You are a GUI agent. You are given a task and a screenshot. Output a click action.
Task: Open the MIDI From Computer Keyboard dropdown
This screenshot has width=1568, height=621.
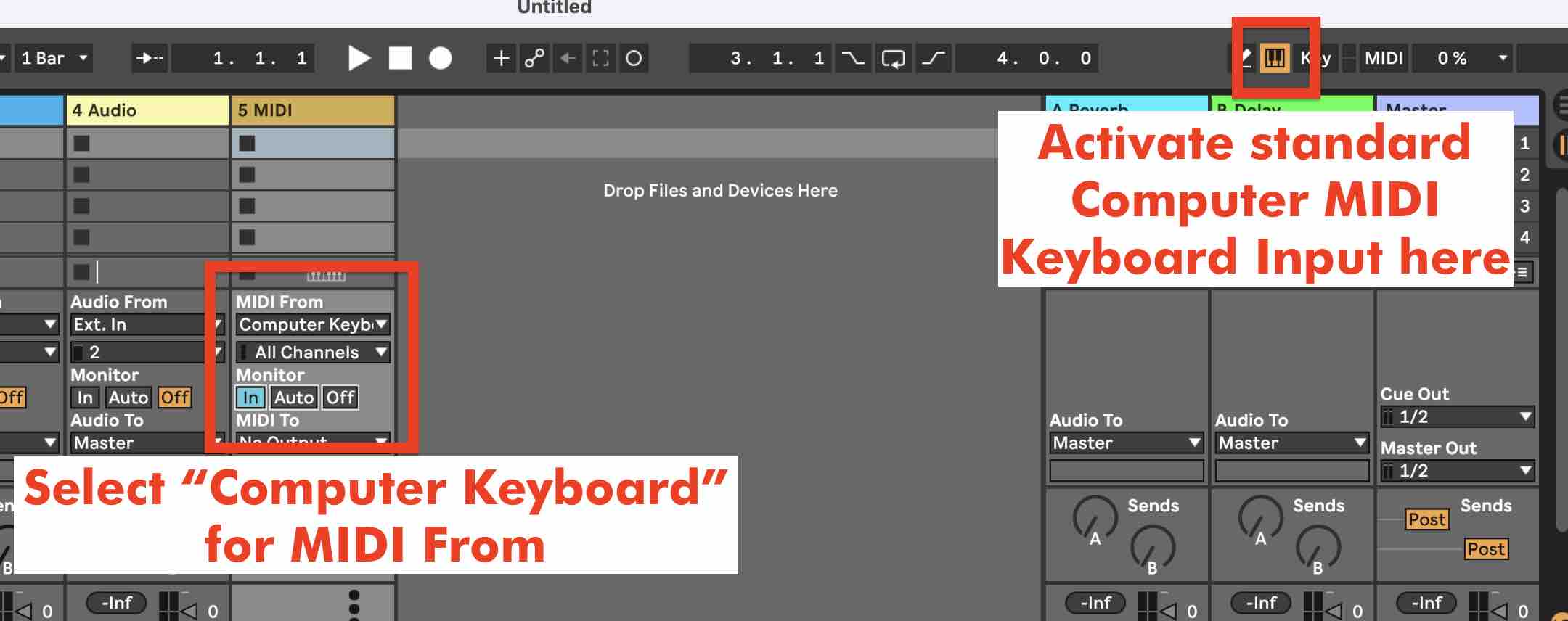coord(313,324)
